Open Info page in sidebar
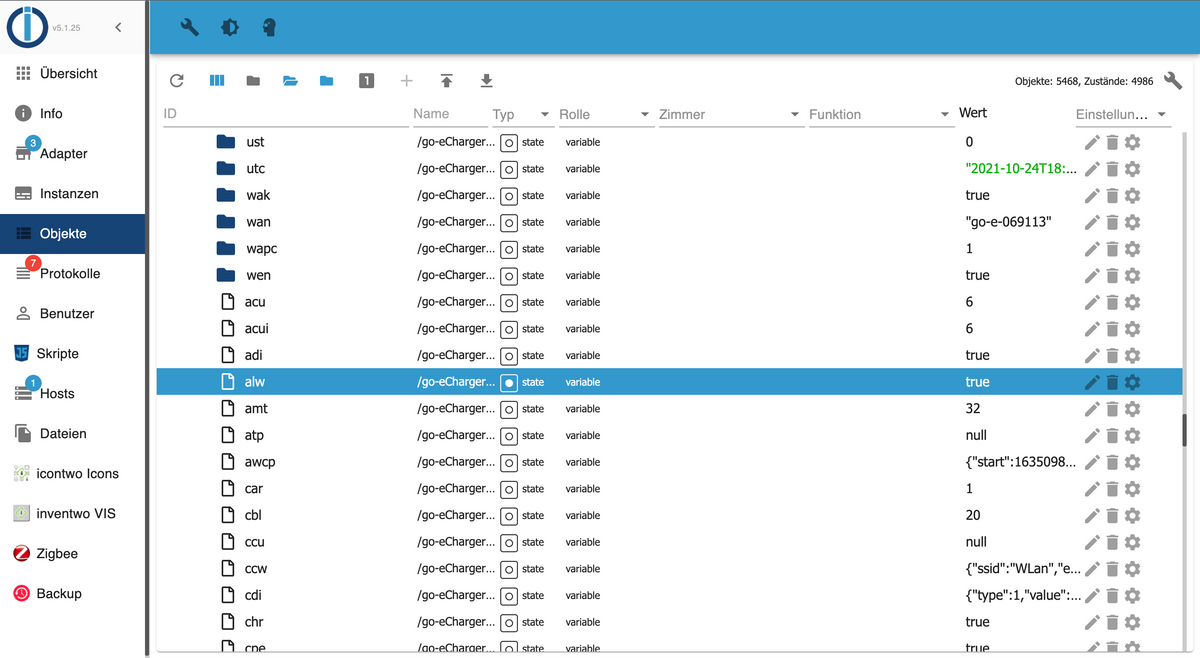1200x658 pixels. coord(72,113)
